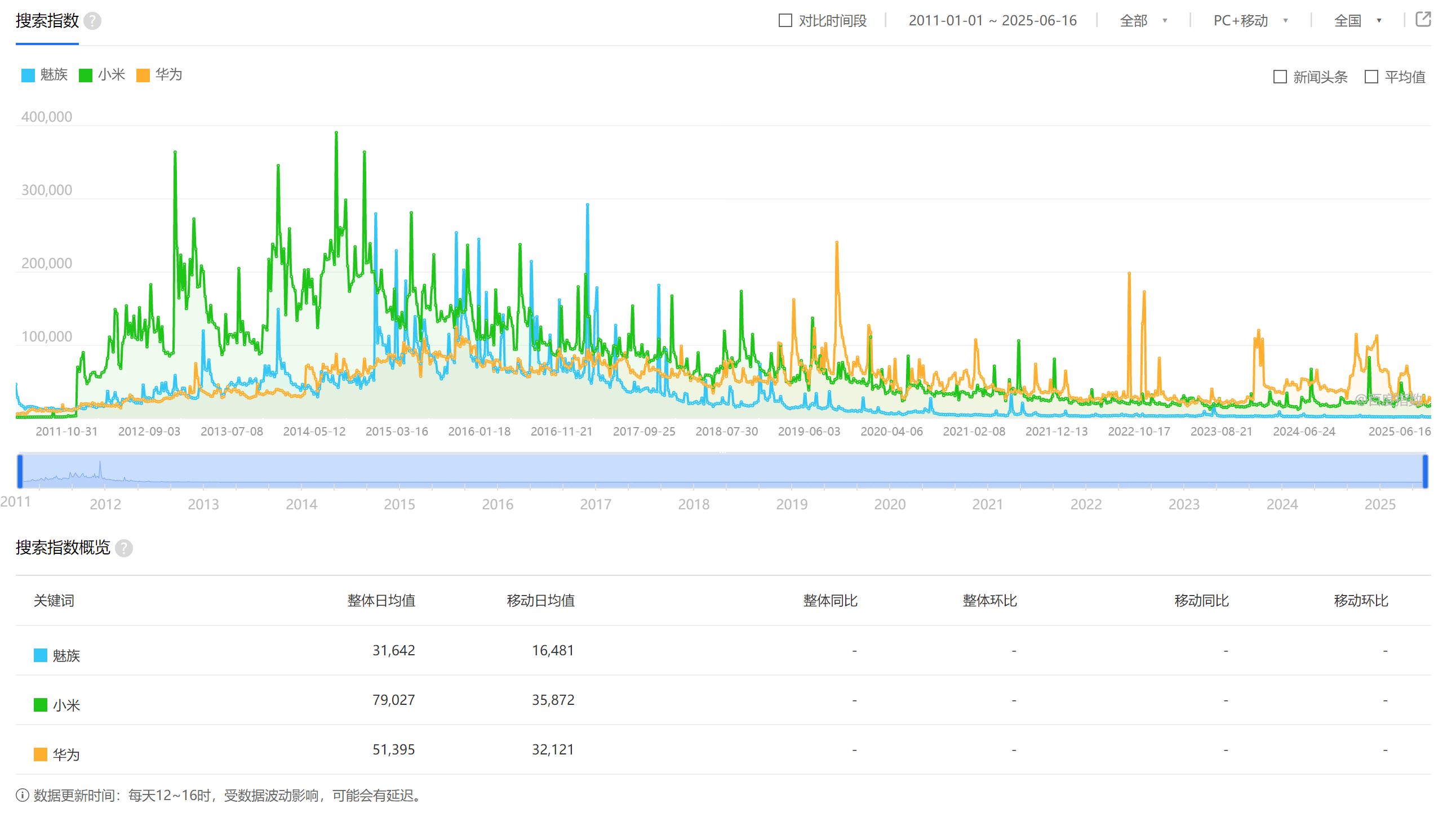Click the orange 华为 swatch in the table
Viewport: 1456px width, 817px height.
[x=41, y=755]
